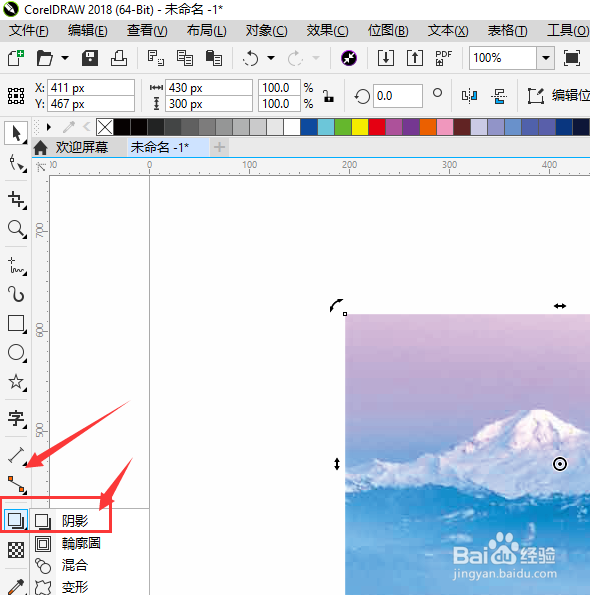Select the Crop tool
590x595 pixels.
click(16, 200)
